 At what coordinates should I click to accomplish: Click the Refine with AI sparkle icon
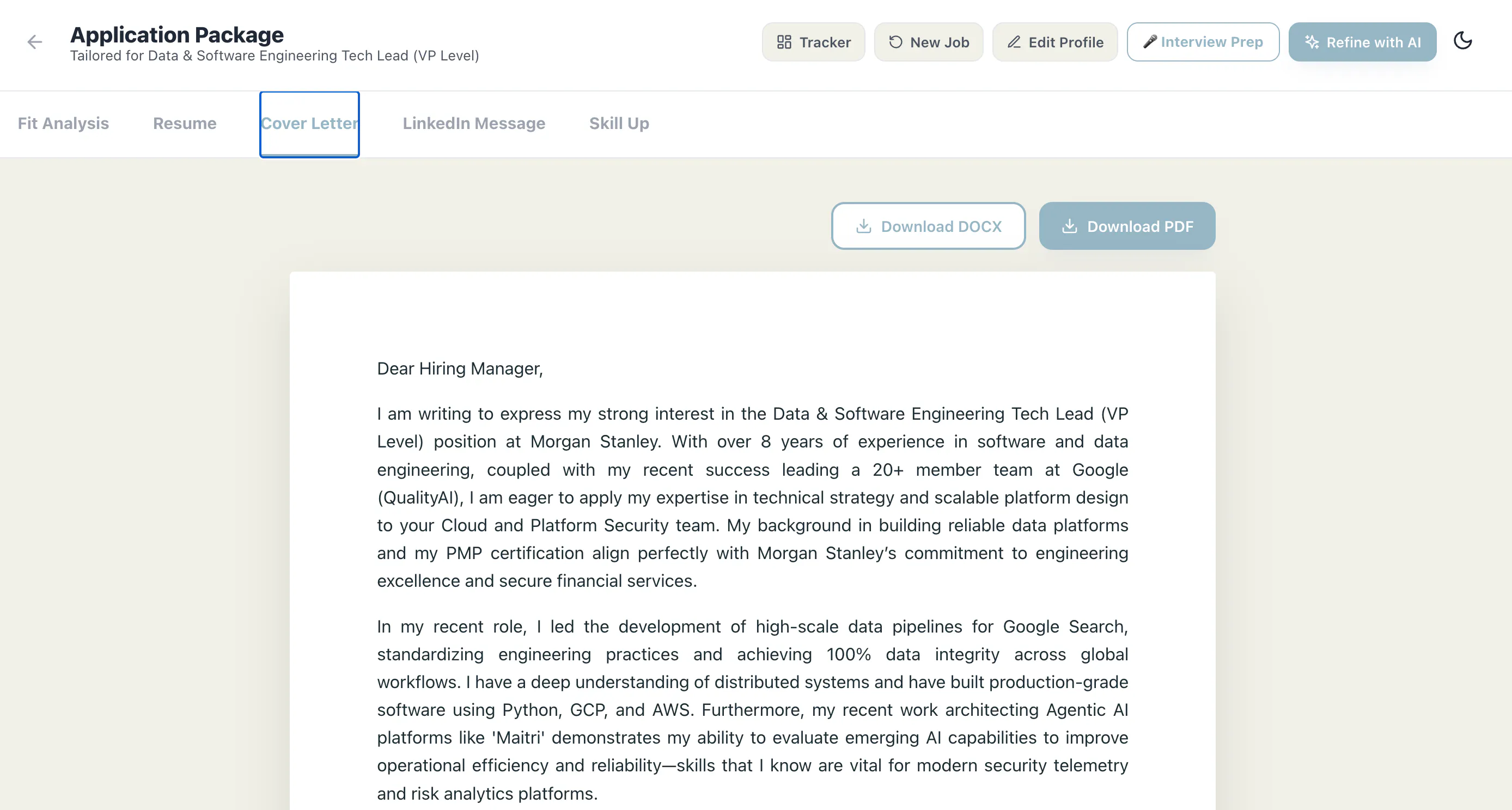pos(1311,42)
